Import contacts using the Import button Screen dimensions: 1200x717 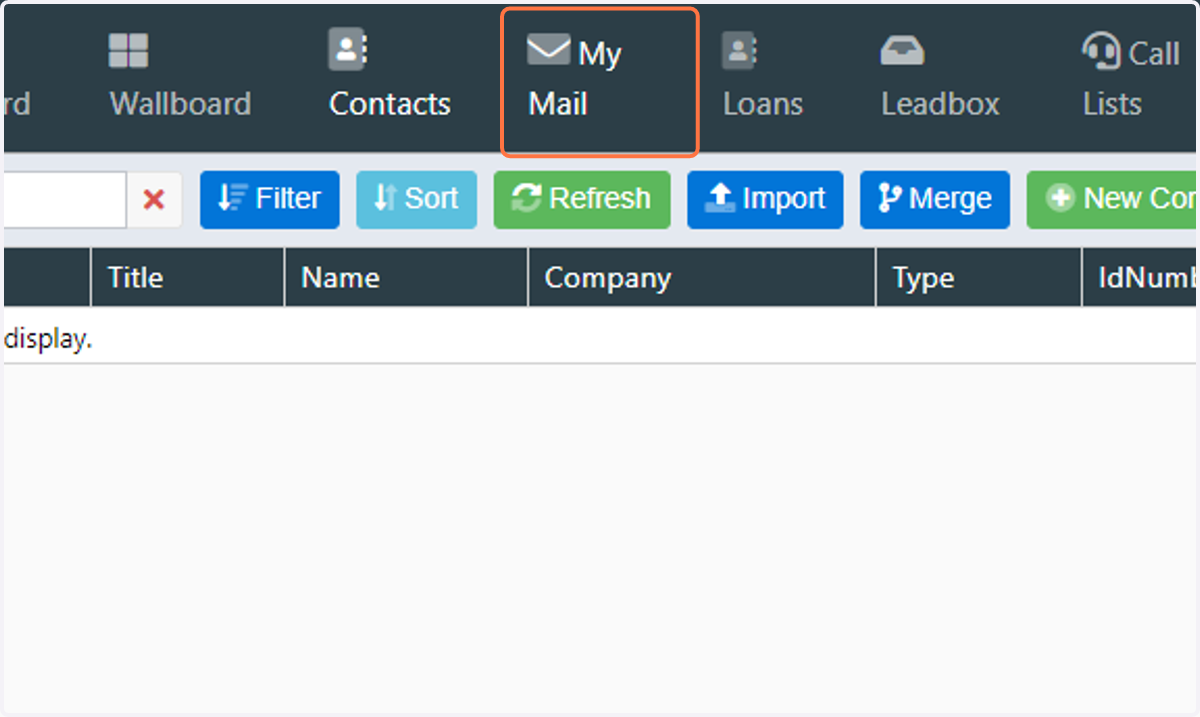coord(765,199)
